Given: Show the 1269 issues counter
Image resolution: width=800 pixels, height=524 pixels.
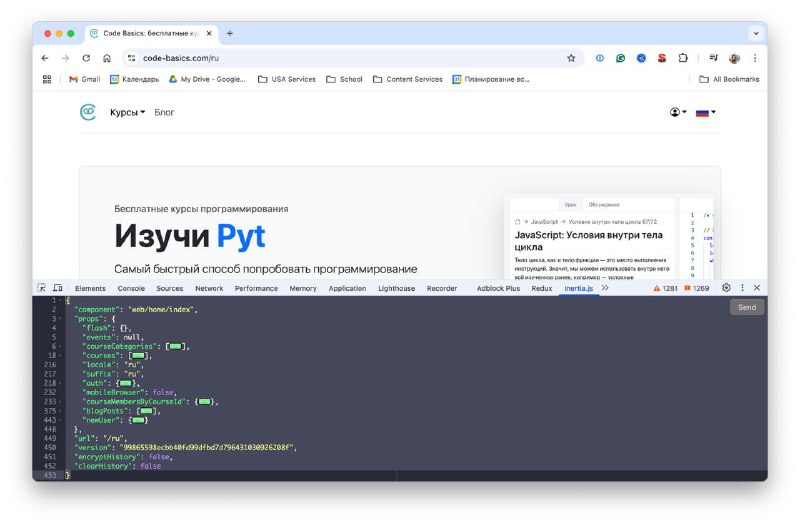Looking at the screenshot, I should [696, 288].
